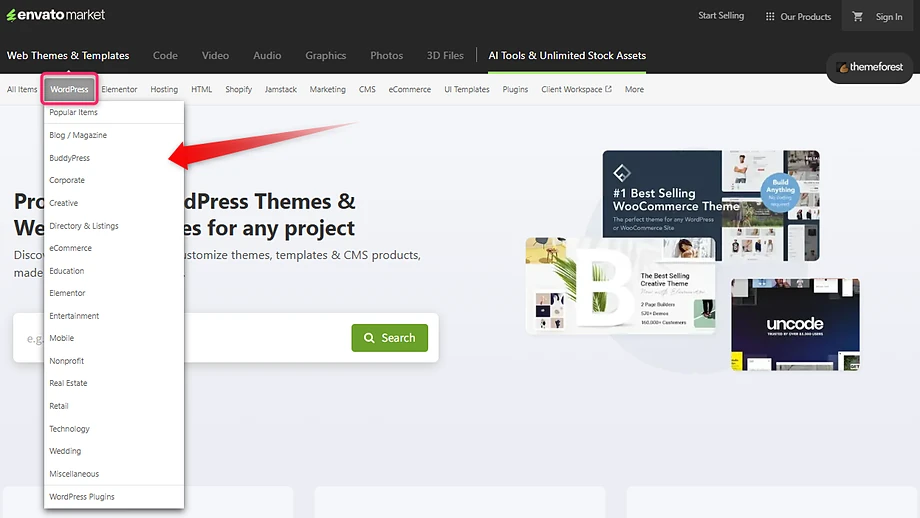Switch to the Video category
Viewport: 920px width, 518px height.
[215, 55]
